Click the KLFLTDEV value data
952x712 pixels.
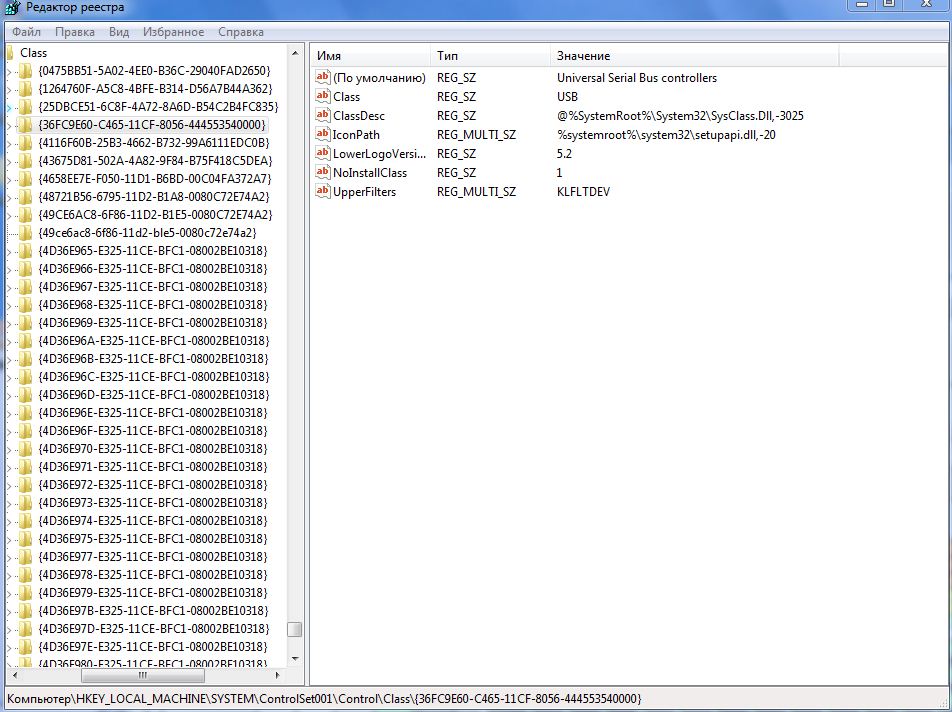583,192
